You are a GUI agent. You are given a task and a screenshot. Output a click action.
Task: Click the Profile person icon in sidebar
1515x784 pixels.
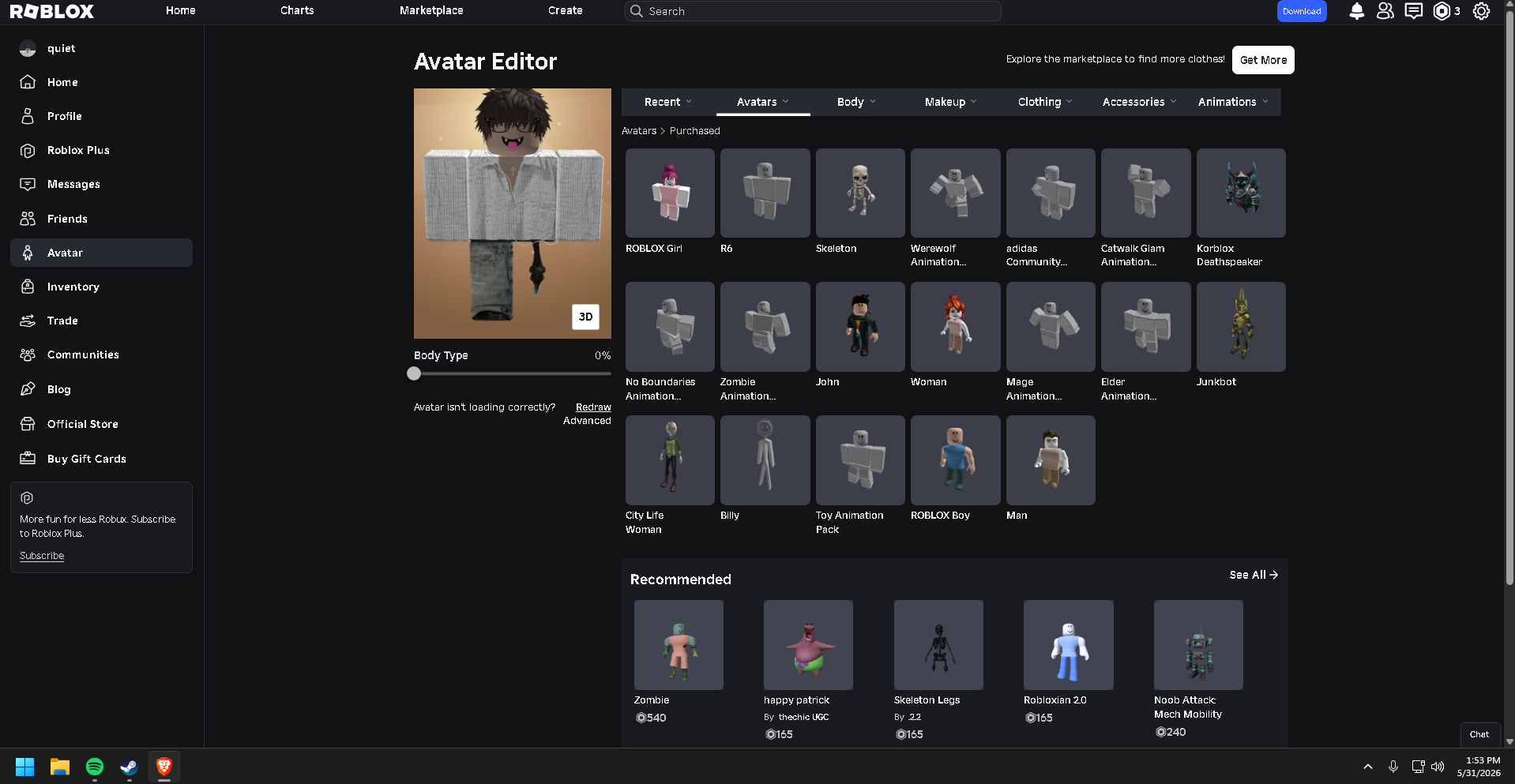pos(28,116)
